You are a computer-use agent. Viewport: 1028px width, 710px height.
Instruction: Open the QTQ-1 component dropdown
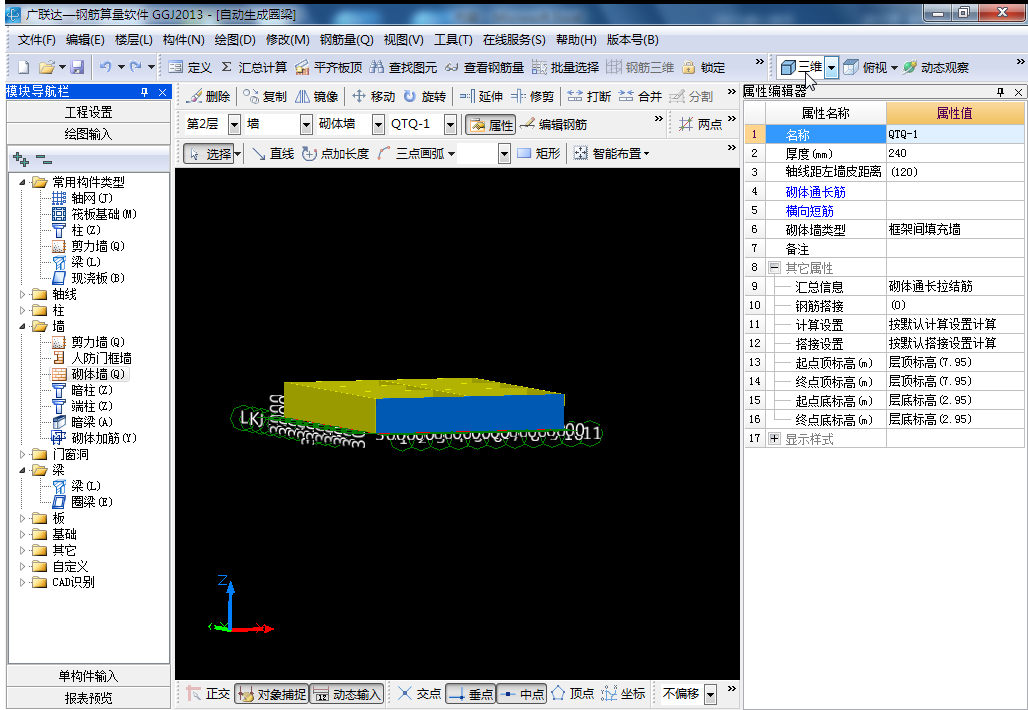[x=450, y=125]
